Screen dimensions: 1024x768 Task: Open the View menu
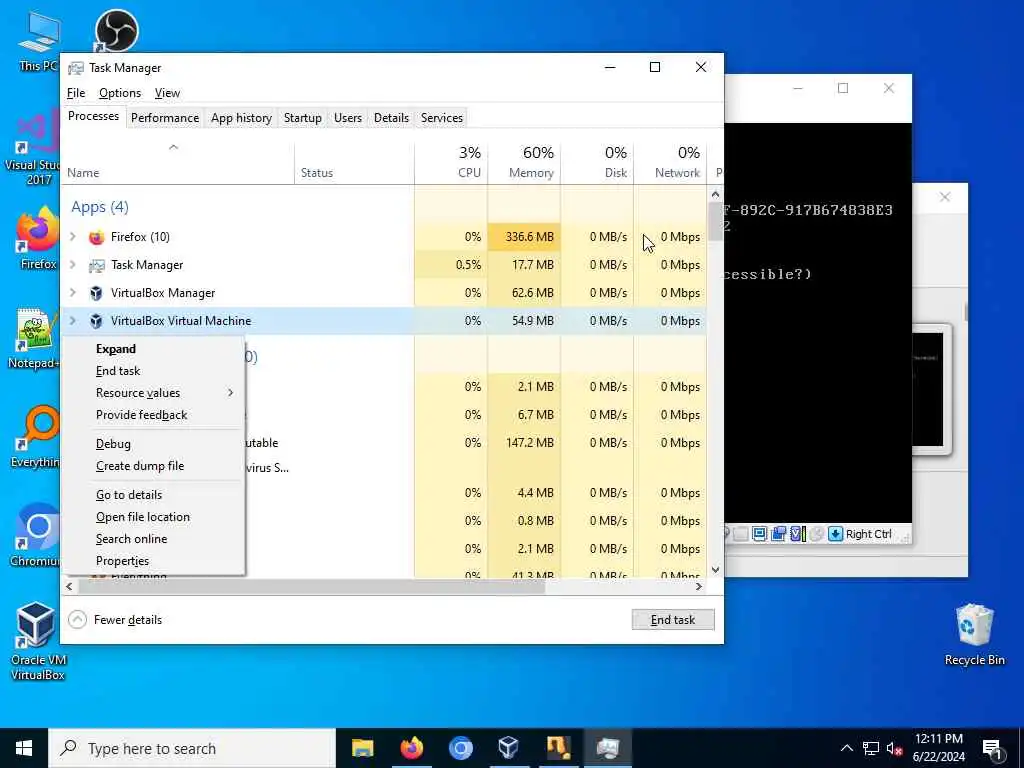coord(167,93)
